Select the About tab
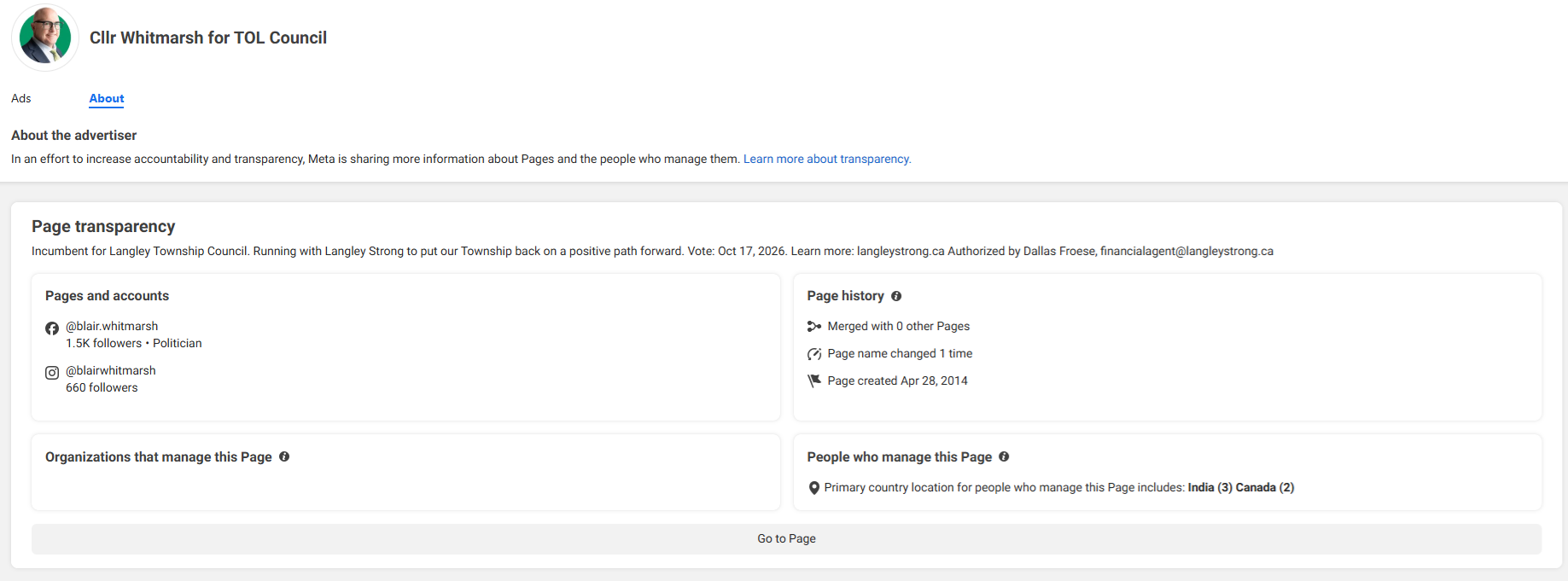1568x581 pixels. pyautogui.click(x=107, y=98)
